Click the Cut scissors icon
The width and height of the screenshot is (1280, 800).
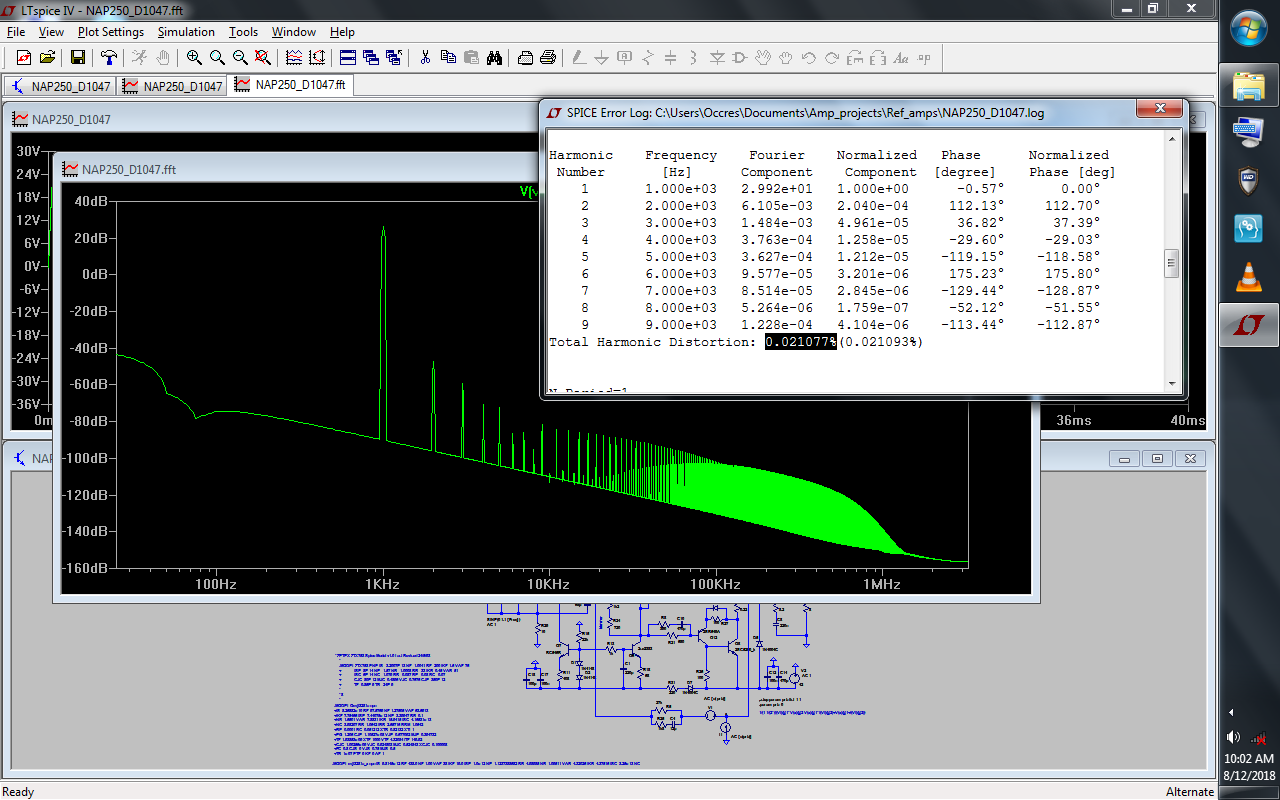(425, 57)
